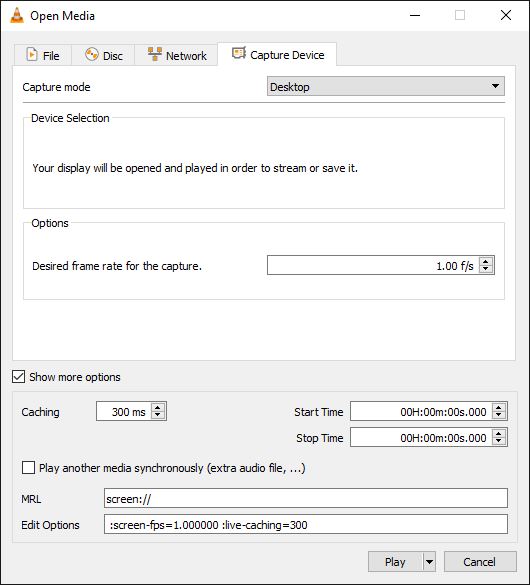Minimize the Open Media window
Screen dimensions: 530x585
point(415,15)
